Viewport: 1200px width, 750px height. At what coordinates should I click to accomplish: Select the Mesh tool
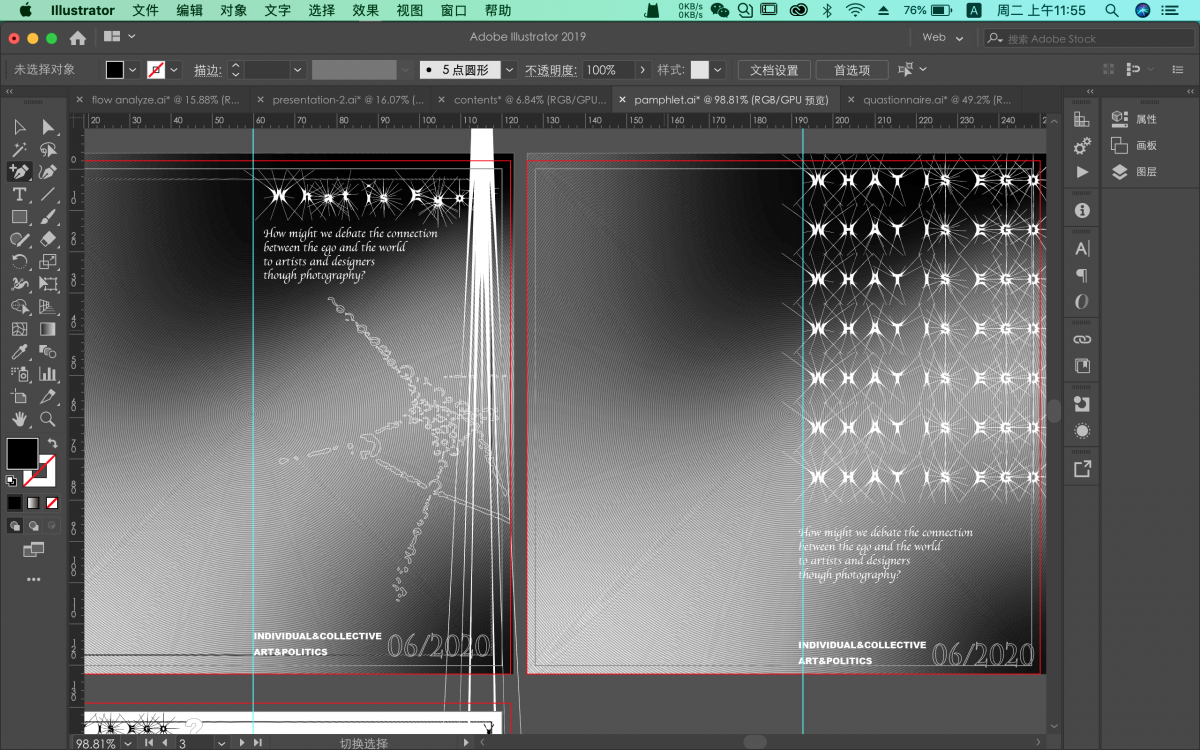click(x=19, y=329)
